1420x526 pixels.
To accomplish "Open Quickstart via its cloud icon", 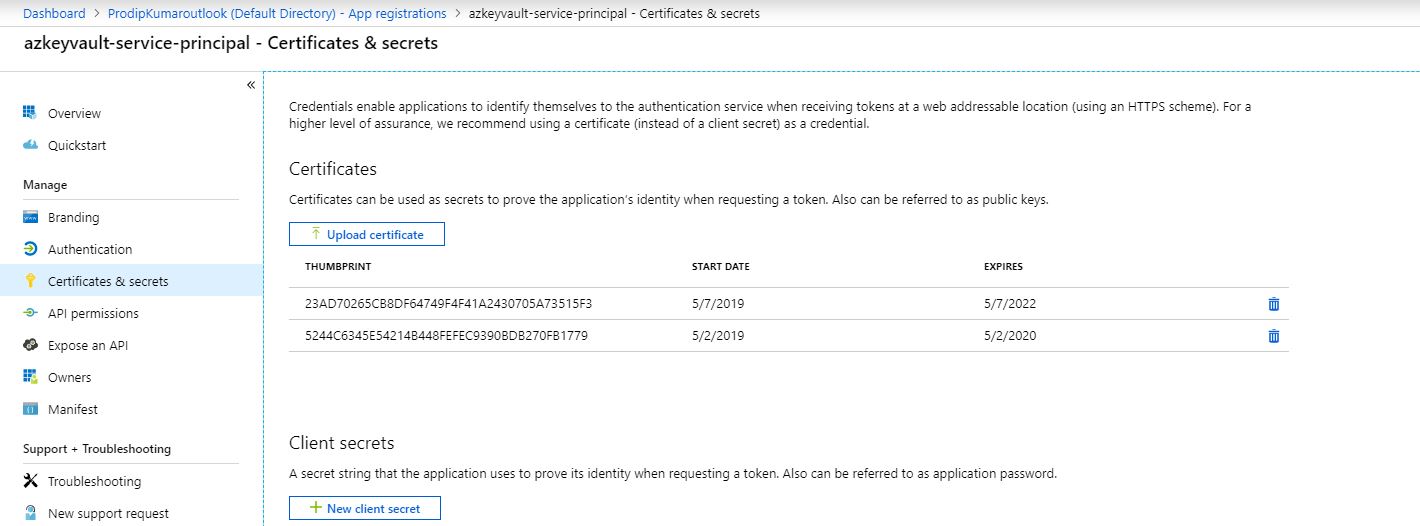I will 30,145.
